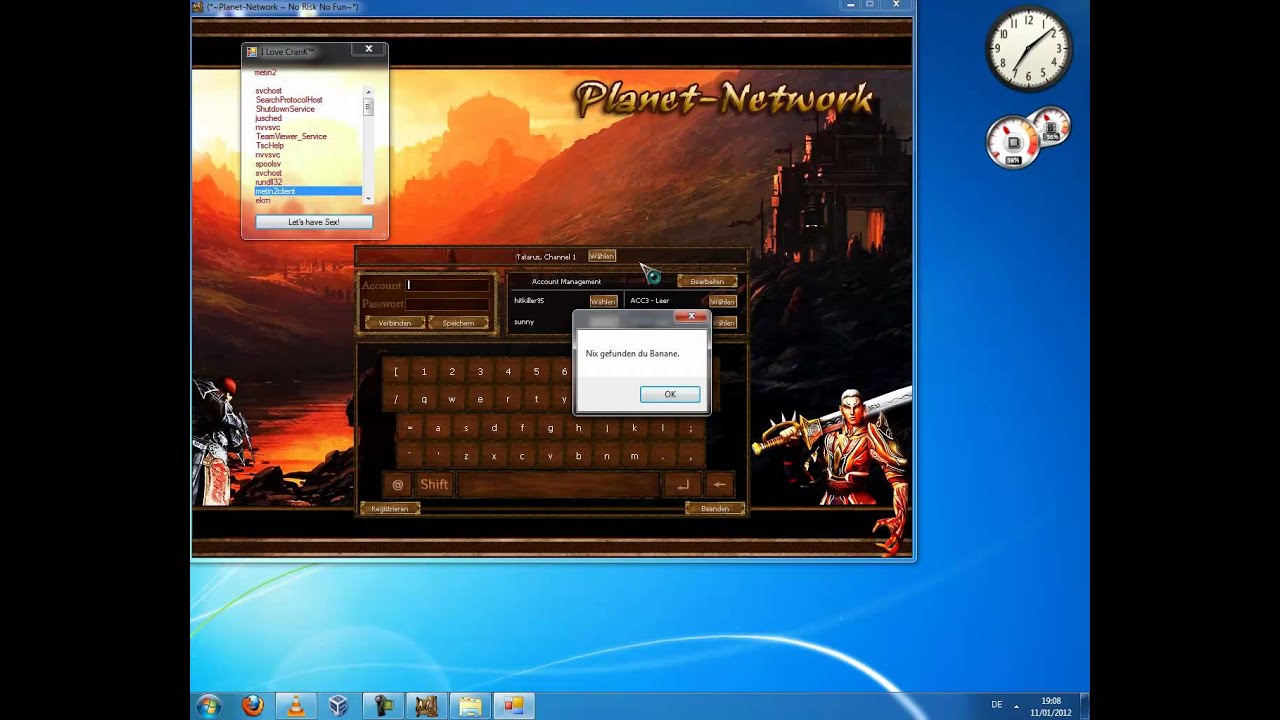Click the '1' key on the virtual keyboard
This screenshot has width=1280, height=720.
(424, 372)
